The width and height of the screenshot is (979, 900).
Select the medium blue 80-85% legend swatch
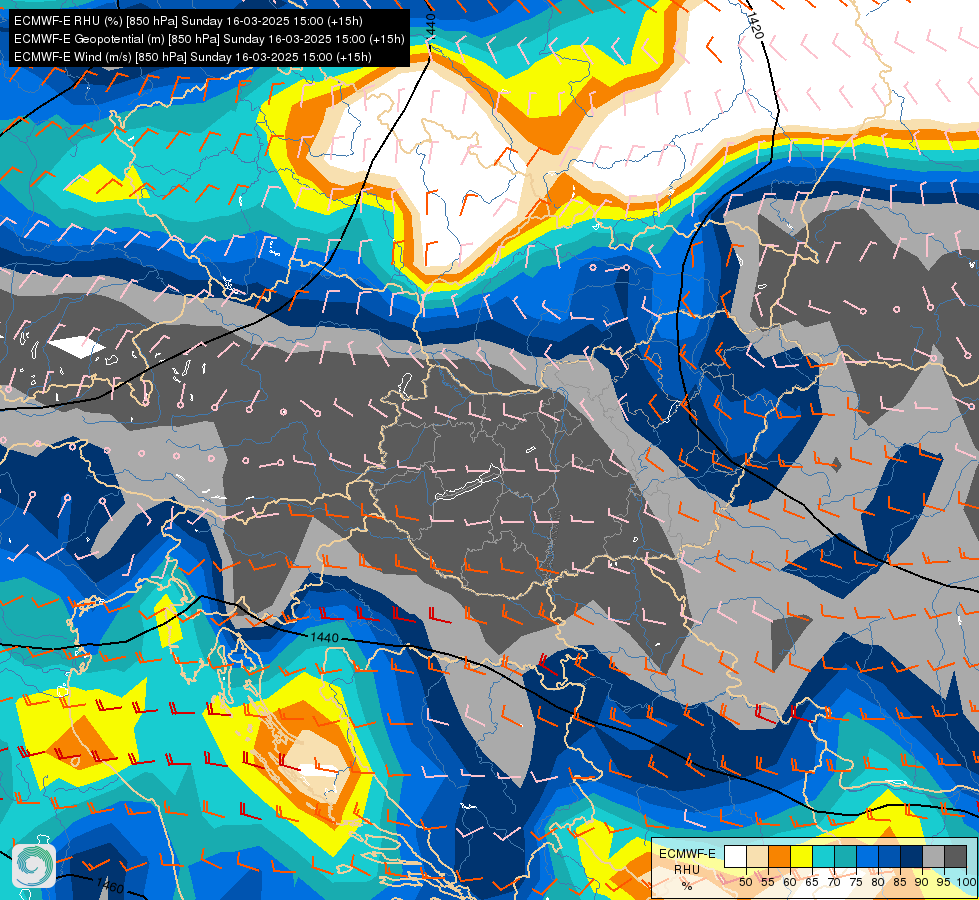pos(890,856)
